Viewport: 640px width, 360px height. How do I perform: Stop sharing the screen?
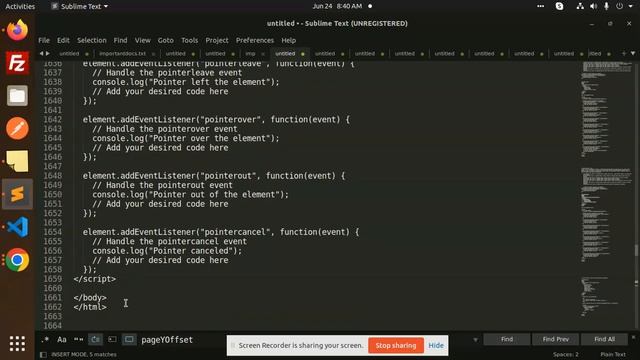396,345
